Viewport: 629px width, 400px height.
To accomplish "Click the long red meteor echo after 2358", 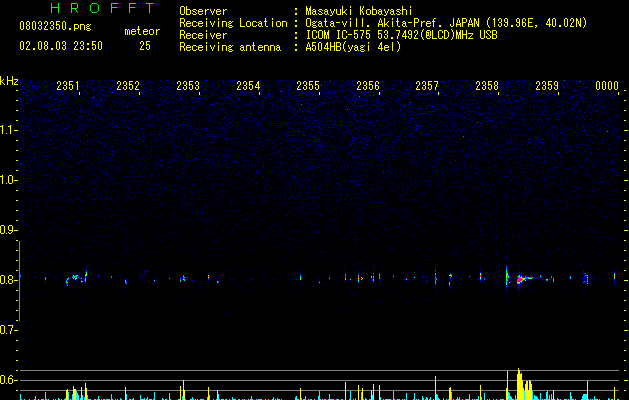I will click(x=523, y=278).
